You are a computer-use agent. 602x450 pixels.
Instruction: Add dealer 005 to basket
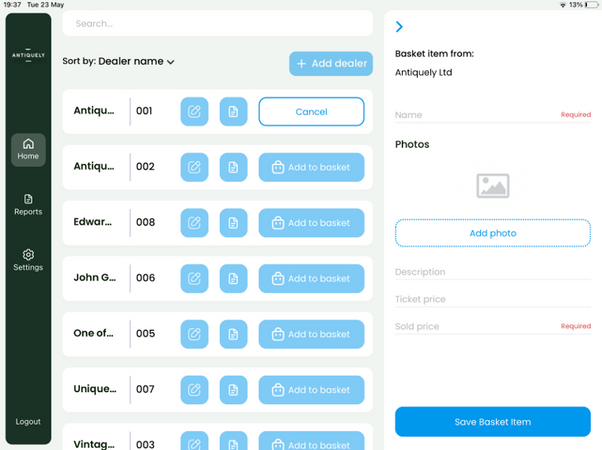coord(311,334)
